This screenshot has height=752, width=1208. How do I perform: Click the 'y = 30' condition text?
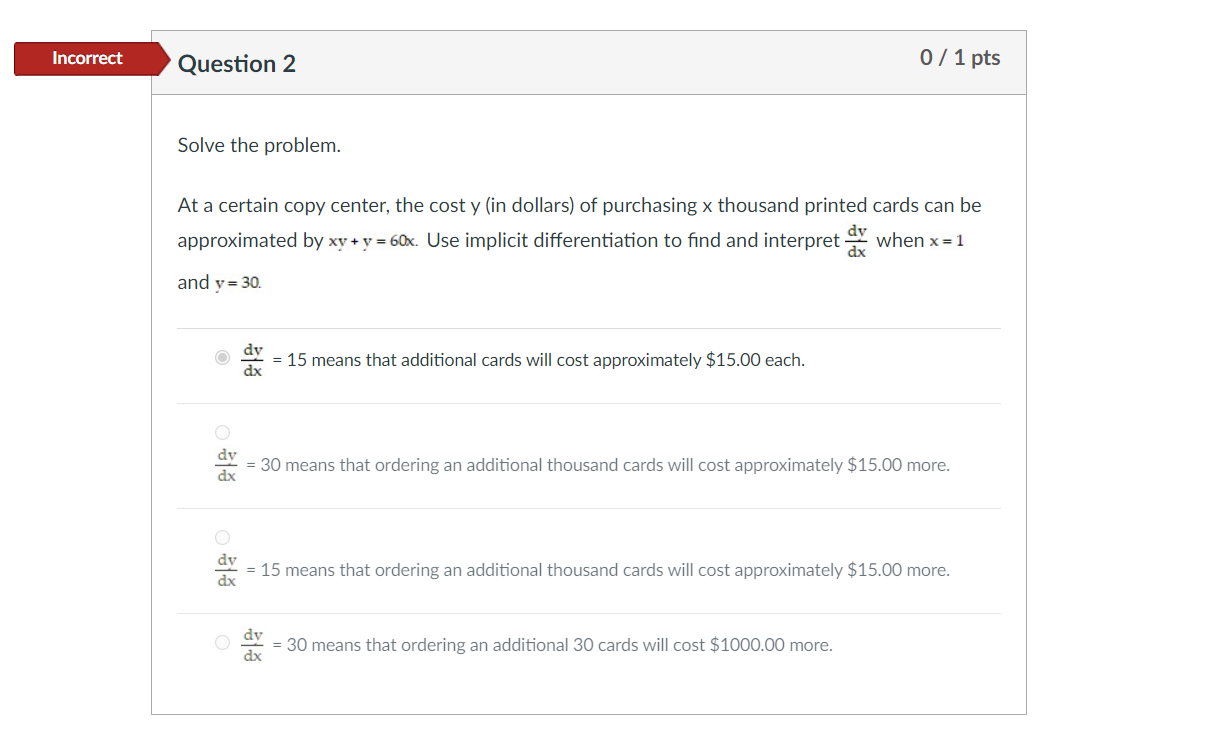(x=237, y=282)
